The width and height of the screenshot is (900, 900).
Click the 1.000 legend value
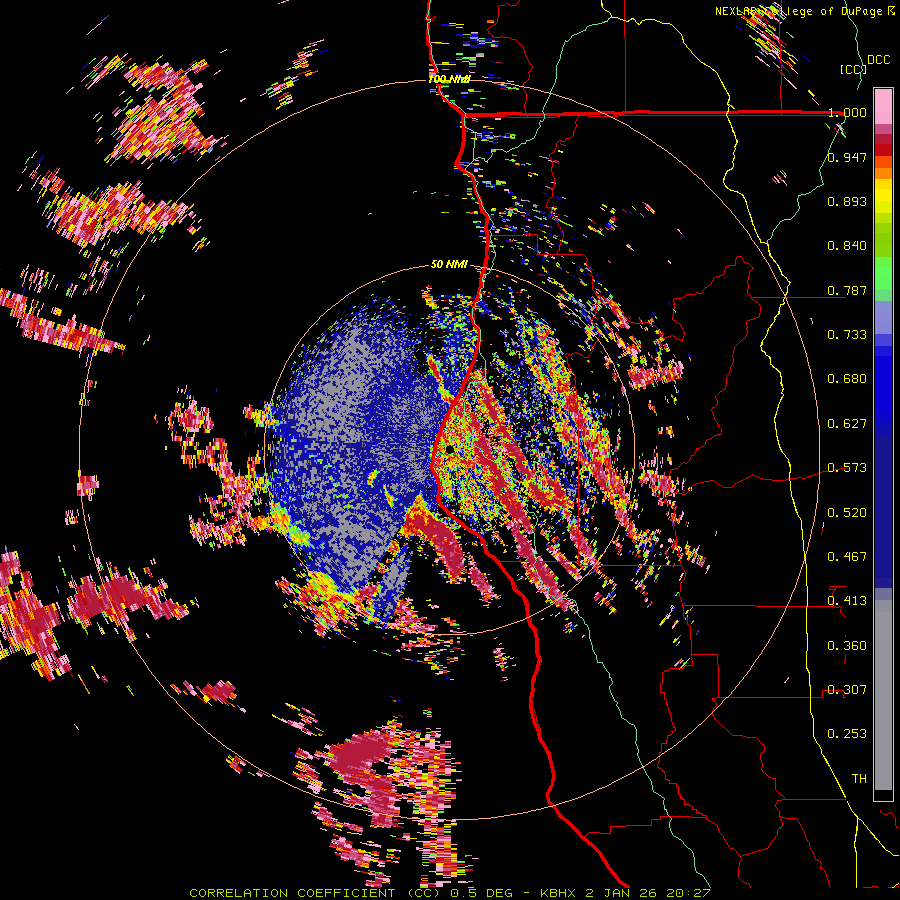point(847,112)
